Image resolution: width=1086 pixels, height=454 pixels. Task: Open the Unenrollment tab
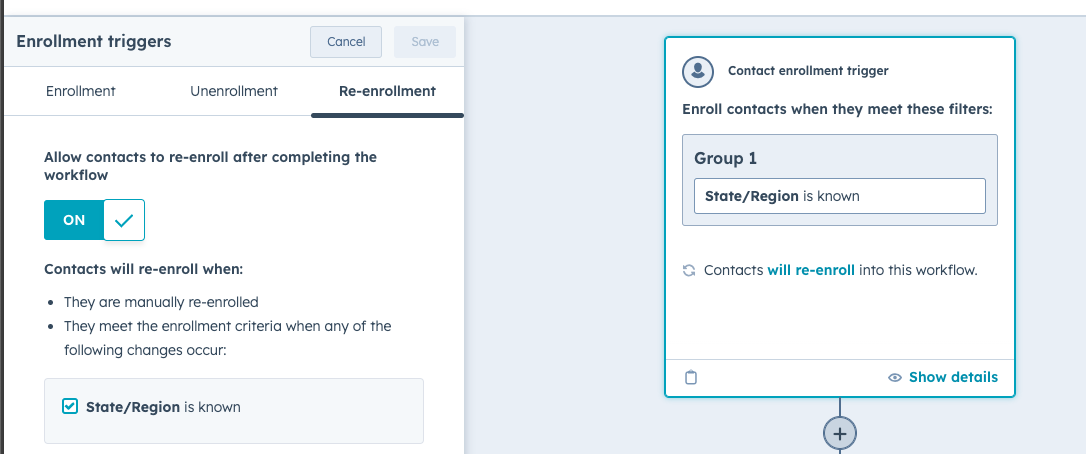click(x=234, y=91)
